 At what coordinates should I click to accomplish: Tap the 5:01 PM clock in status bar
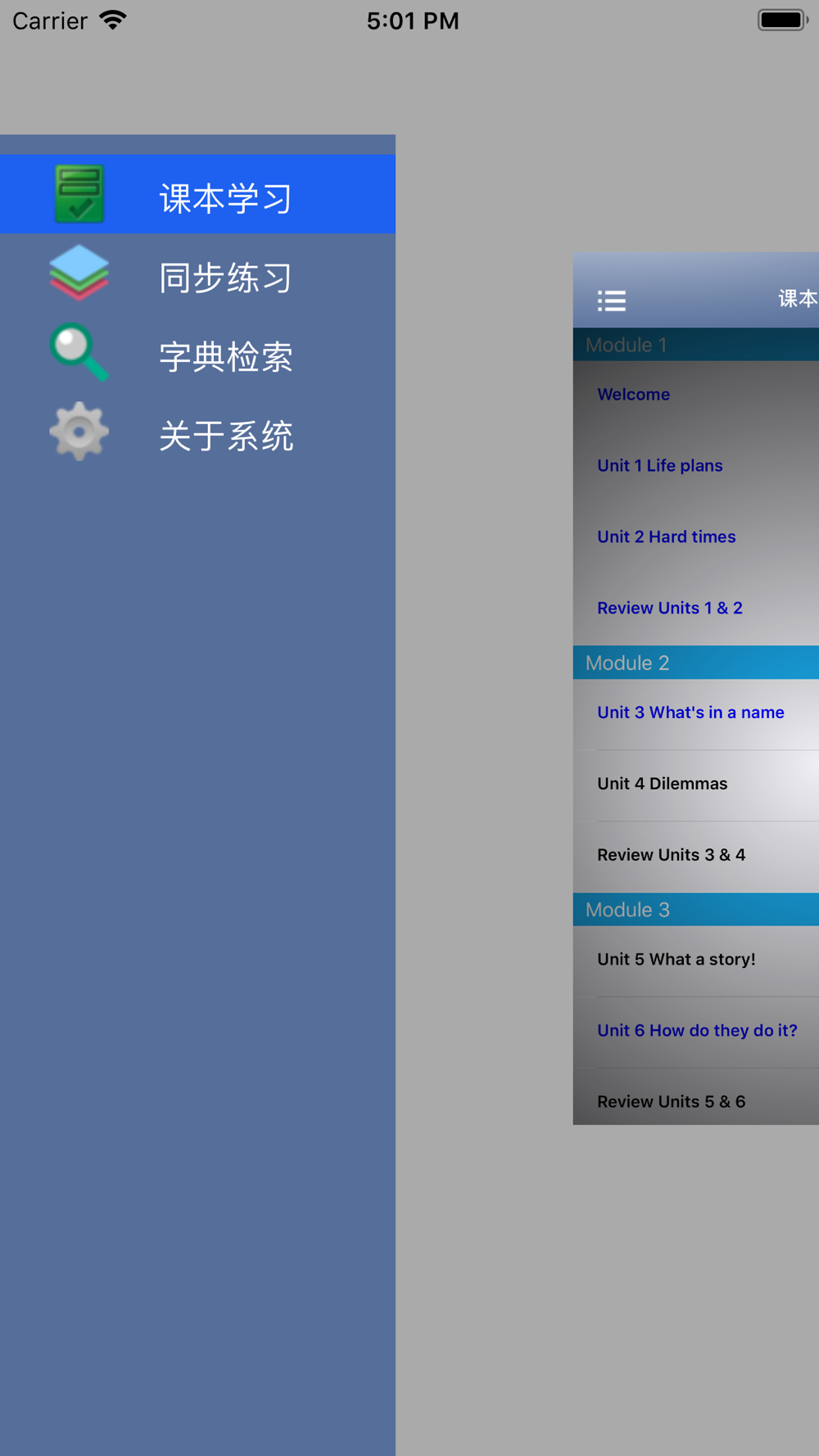(413, 20)
